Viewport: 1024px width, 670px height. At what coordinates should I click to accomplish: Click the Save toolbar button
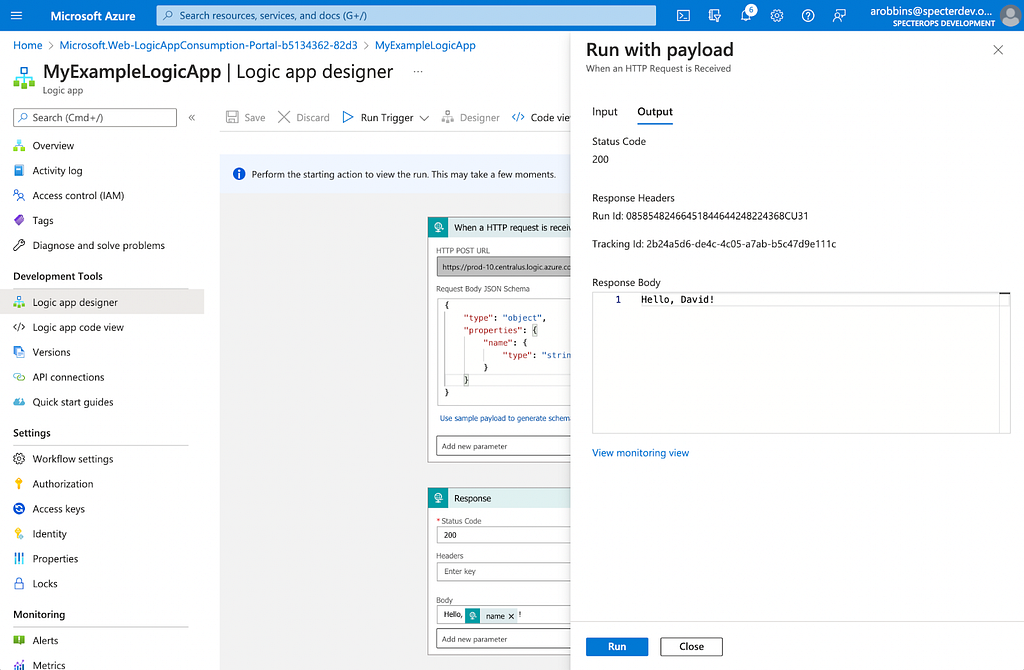pyautogui.click(x=246, y=118)
